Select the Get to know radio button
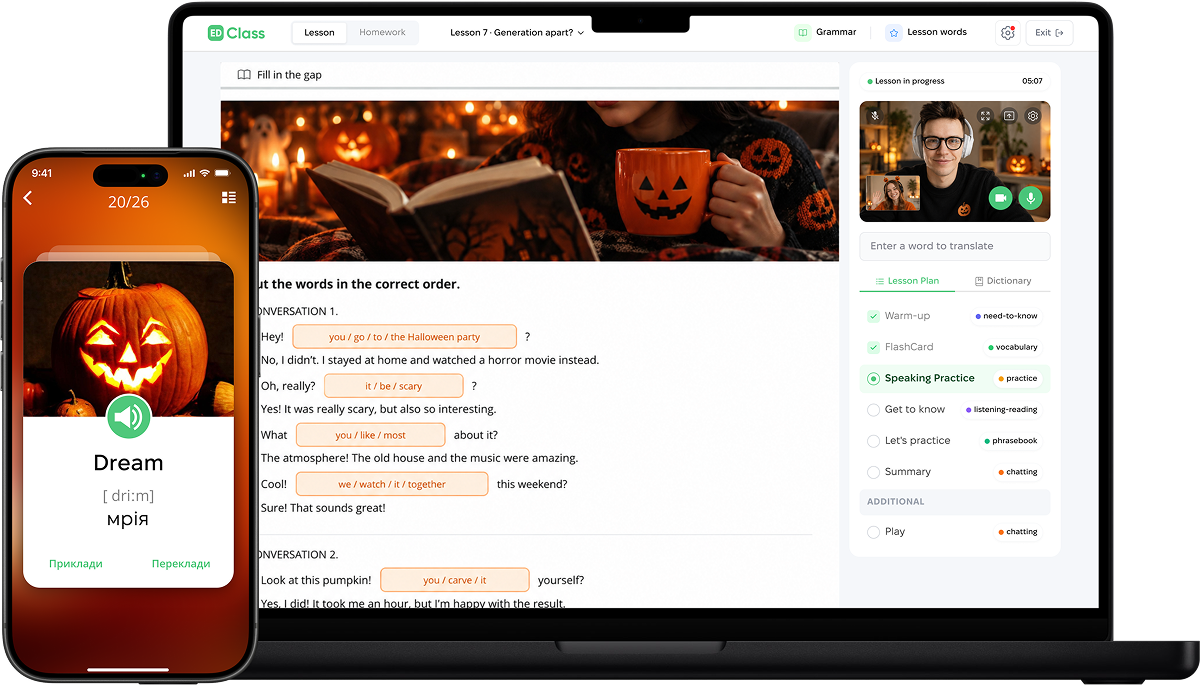 point(874,410)
